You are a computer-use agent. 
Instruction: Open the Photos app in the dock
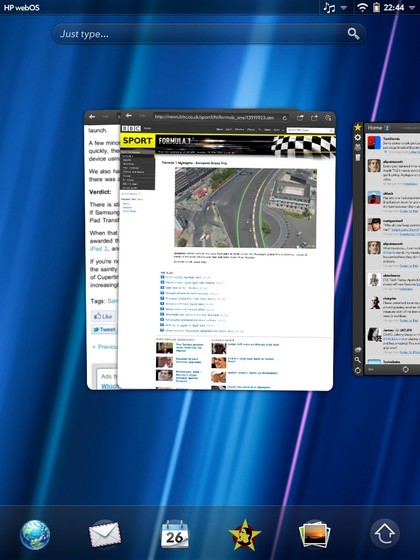pyautogui.click(x=315, y=535)
